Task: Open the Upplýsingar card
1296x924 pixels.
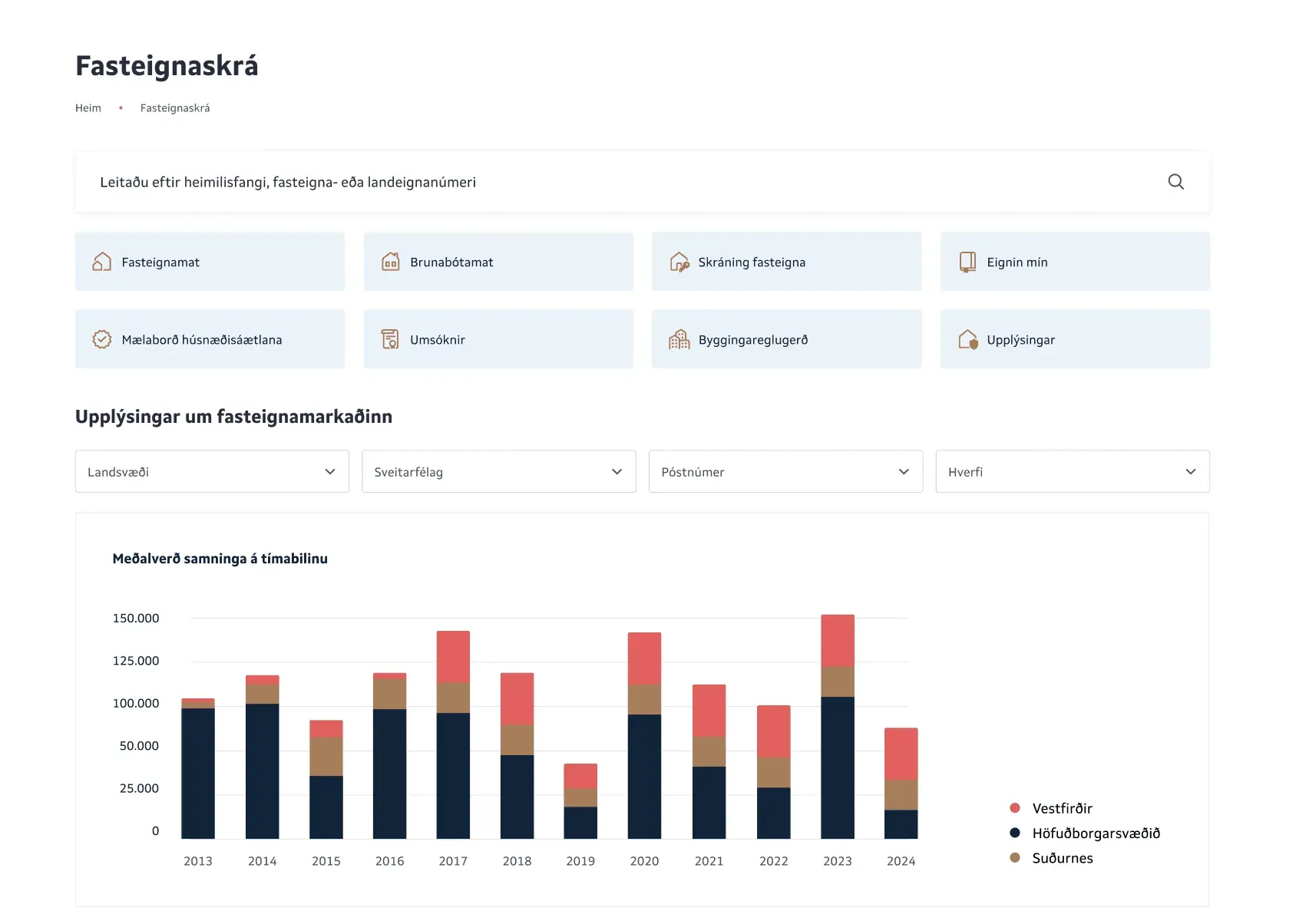Action: (x=1075, y=339)
